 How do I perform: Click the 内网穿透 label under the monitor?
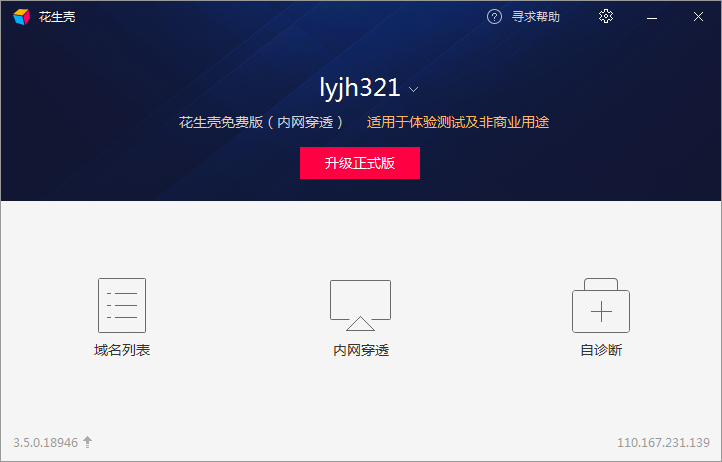(x=361, y=350)
